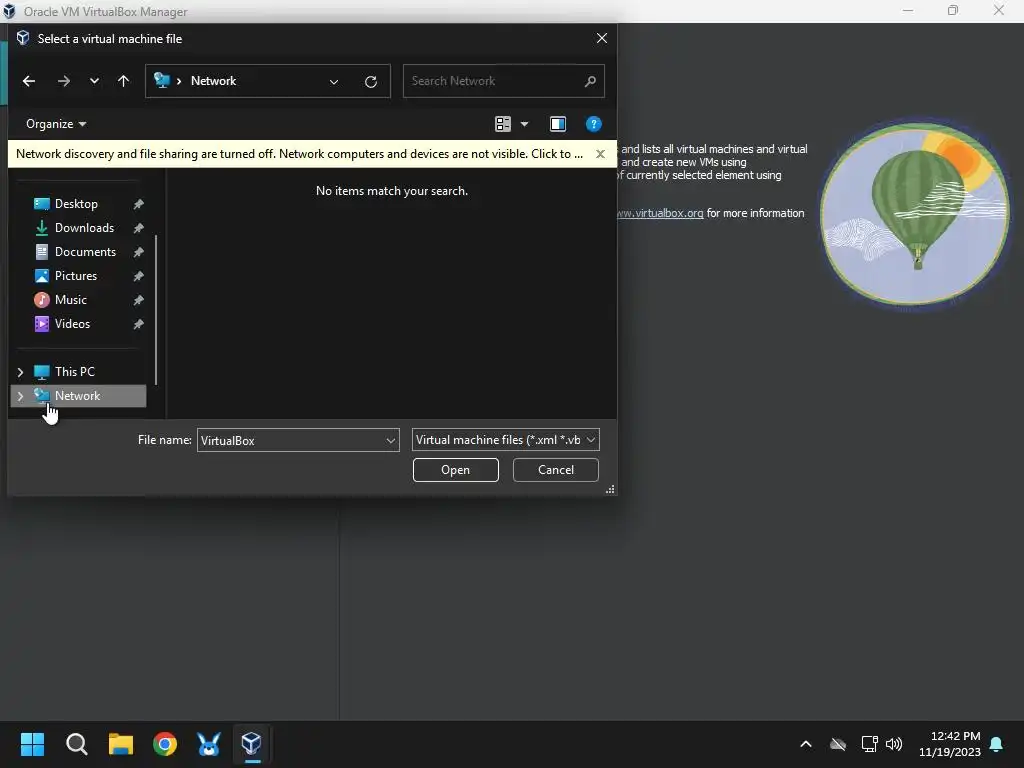Open view options dropdown arrow

524,124
